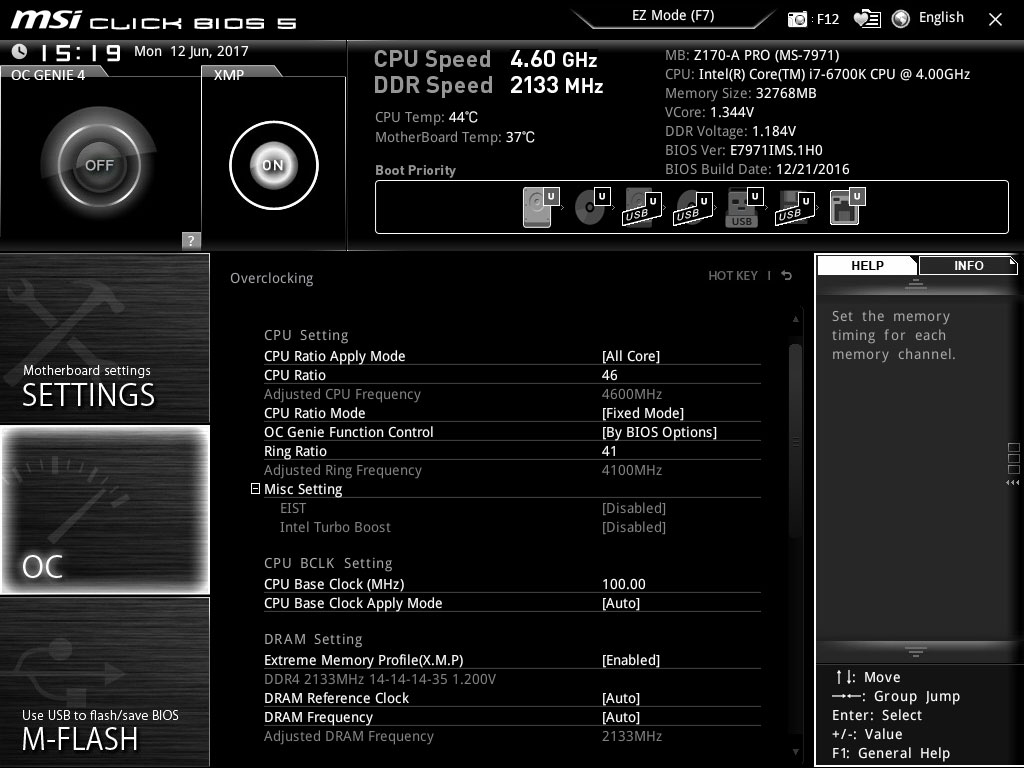1024x768 pixels.
Task: Click the back arrow next to HOT KEY
Action: [x=786, y=276]
